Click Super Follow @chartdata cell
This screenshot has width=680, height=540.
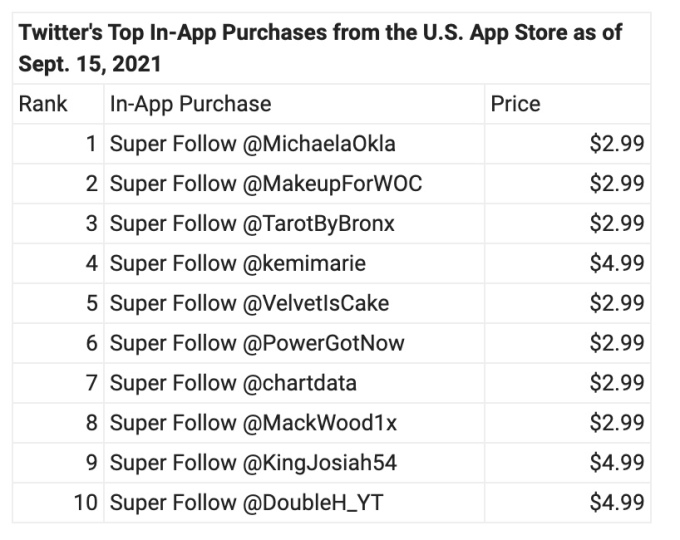click(x=233, y=383)
